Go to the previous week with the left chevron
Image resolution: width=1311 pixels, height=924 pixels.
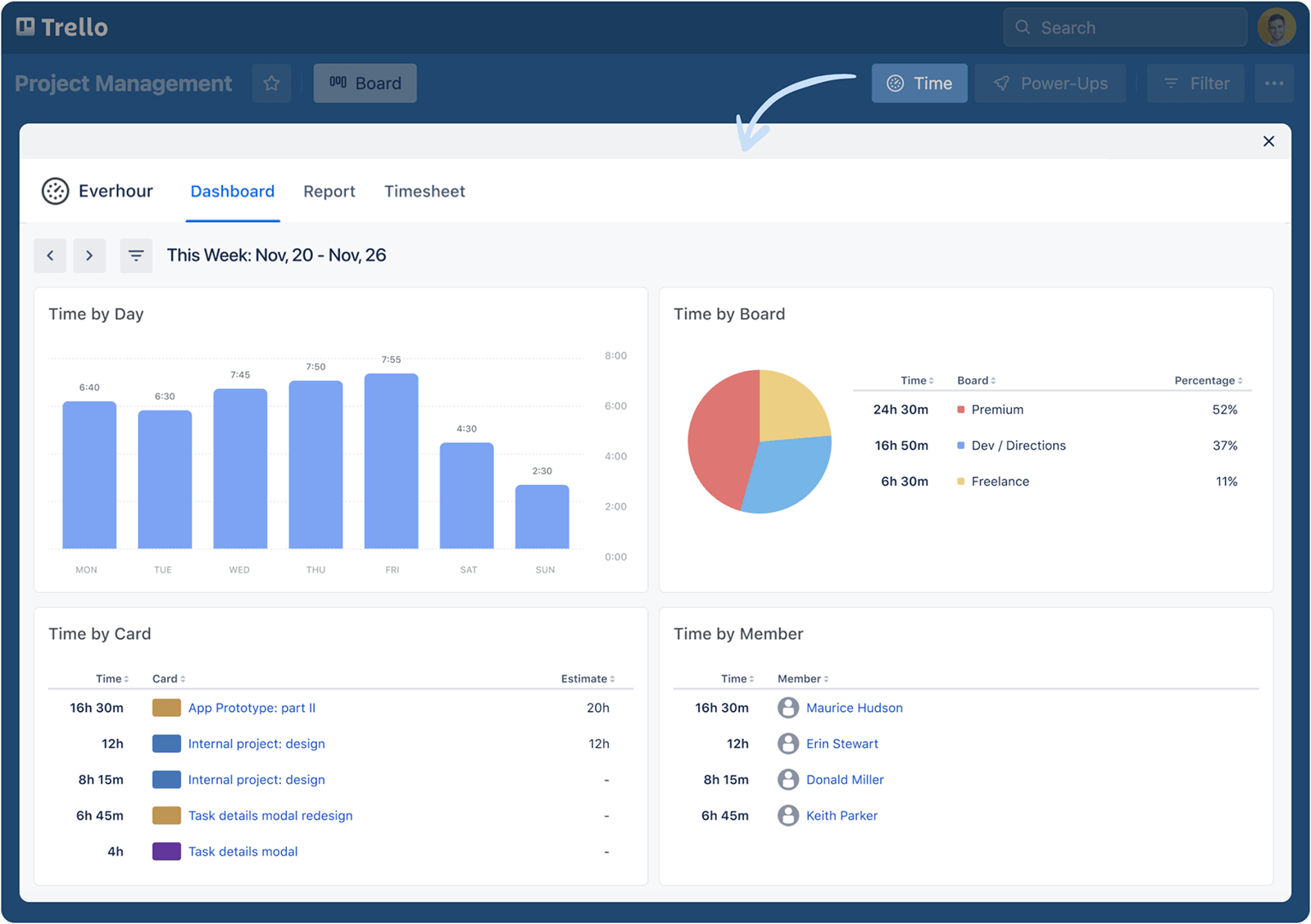coord(50,256)
